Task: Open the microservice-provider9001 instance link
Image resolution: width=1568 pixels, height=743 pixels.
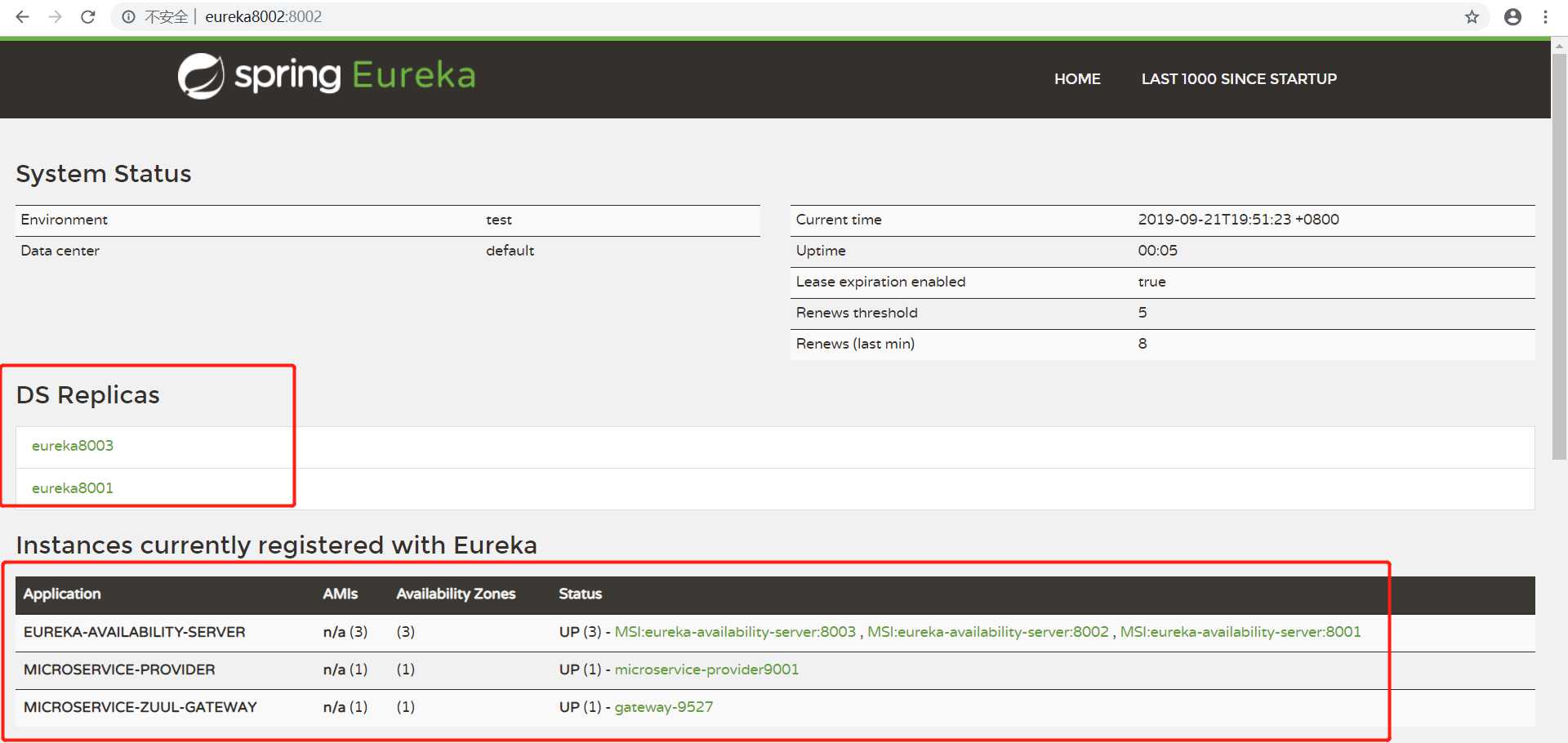Action: (706, 670)
